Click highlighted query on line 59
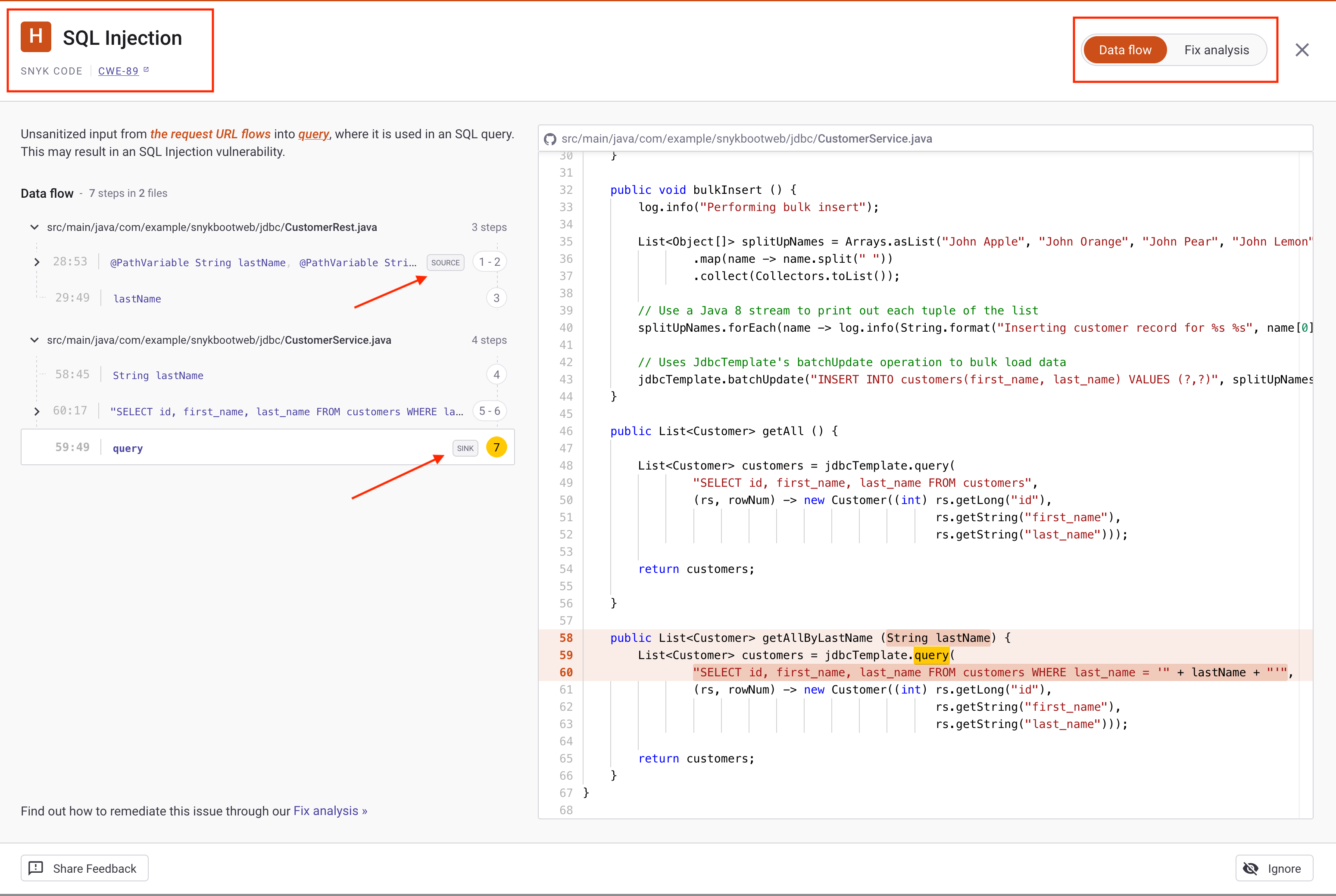Viewport: 1336px width, 896px height. 931,655
